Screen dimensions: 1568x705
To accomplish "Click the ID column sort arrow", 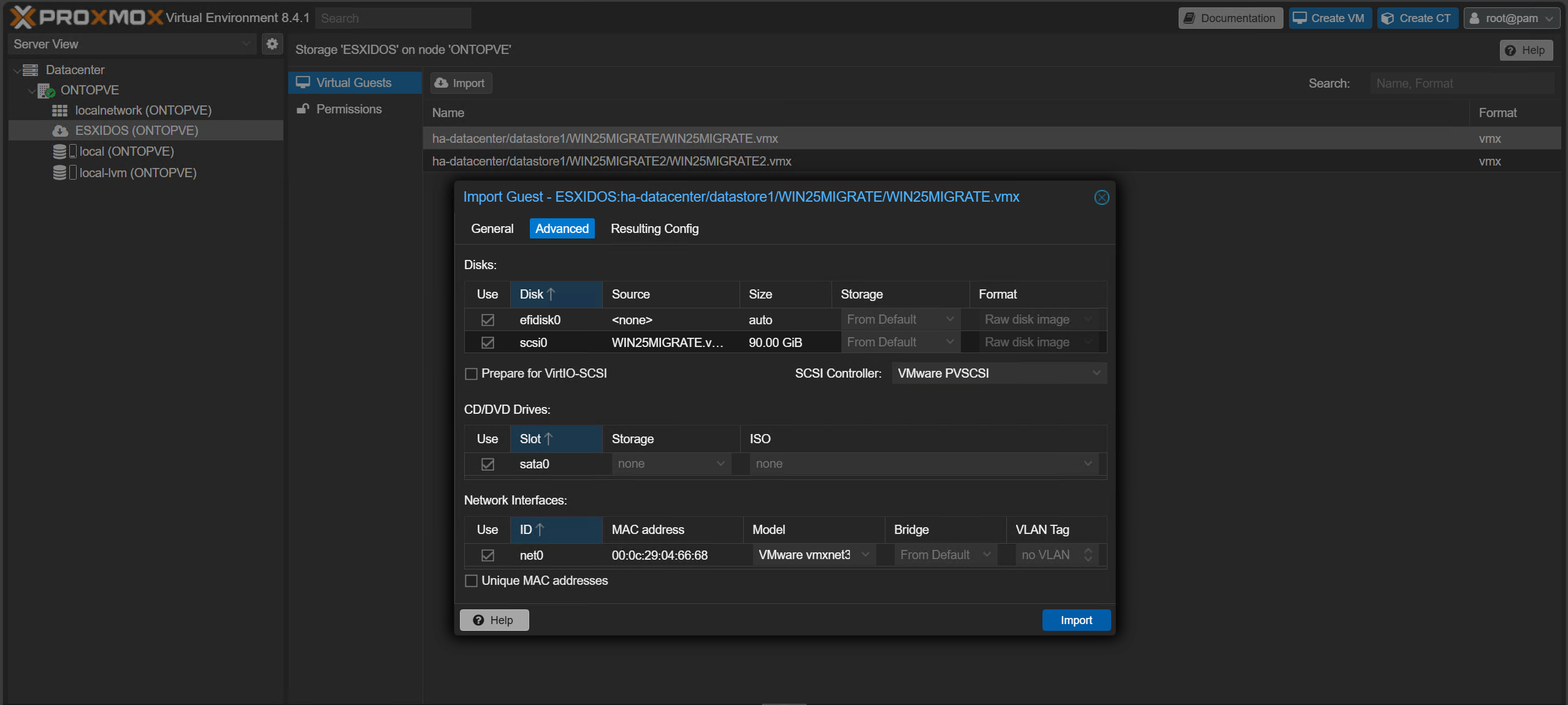I will tap(540, 530).
